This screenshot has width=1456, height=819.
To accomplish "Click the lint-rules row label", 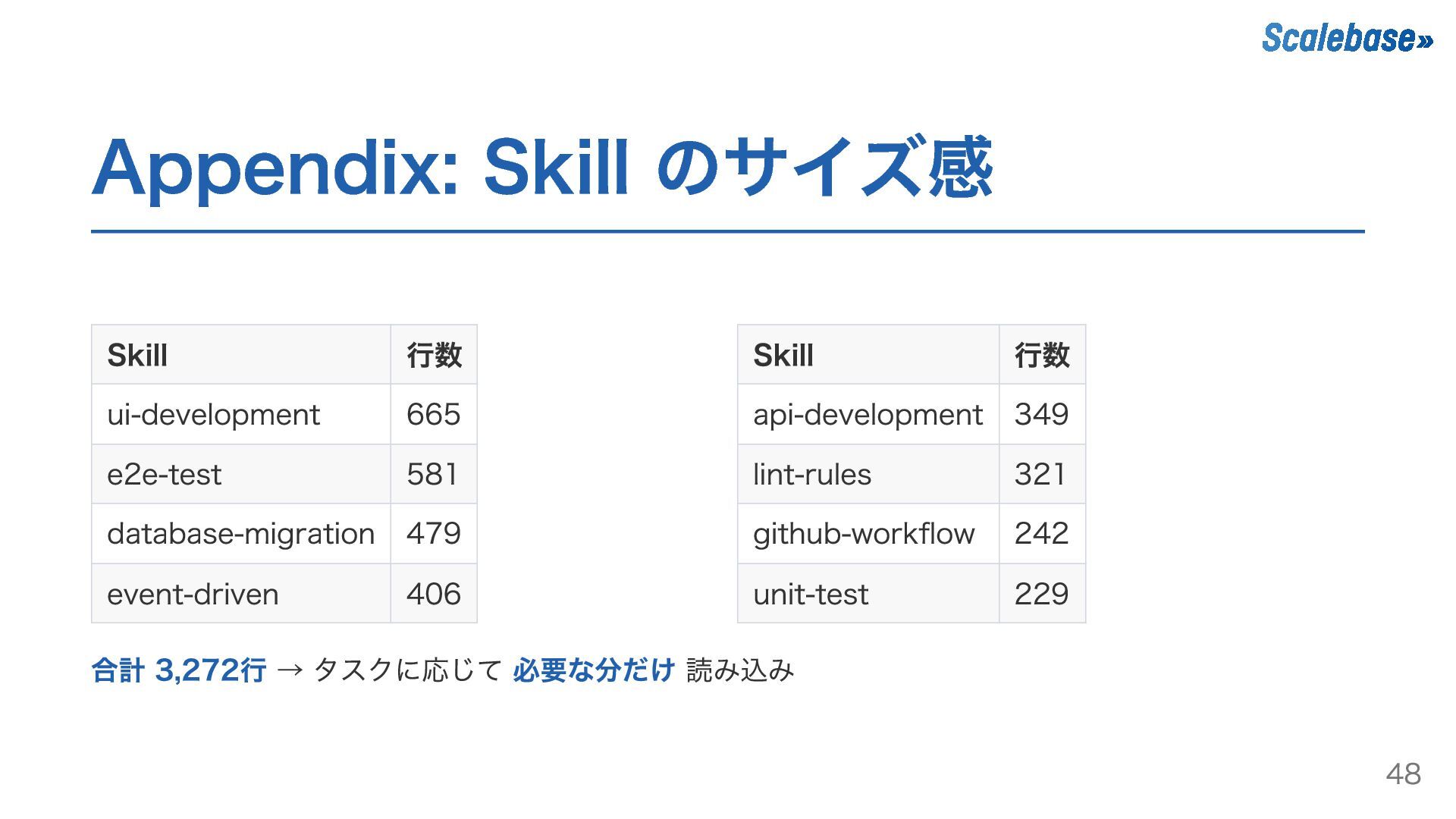I will point(811,475).
